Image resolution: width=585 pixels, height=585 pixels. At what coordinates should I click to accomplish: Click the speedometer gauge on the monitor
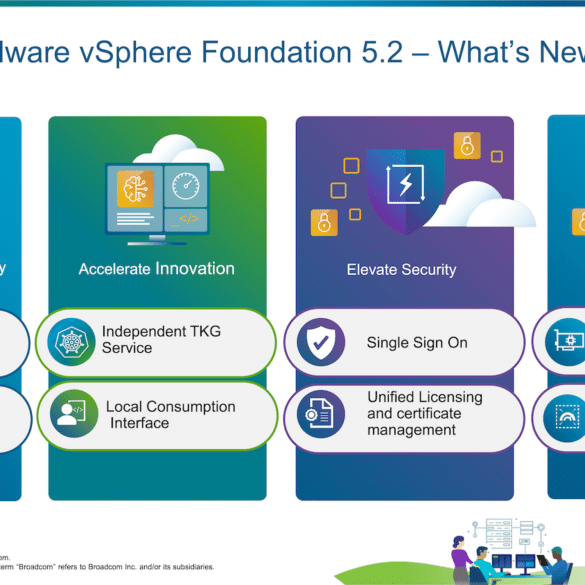coord(186,186)
